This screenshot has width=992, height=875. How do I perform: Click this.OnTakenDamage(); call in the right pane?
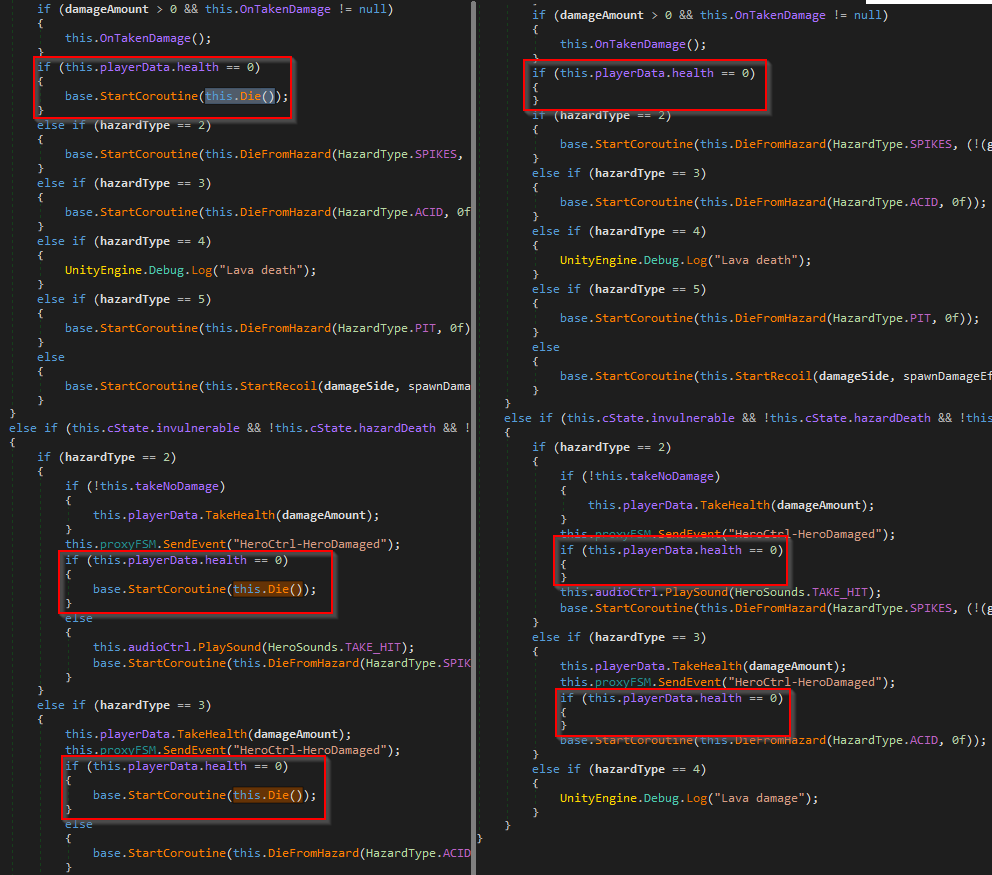tap(633, 44)
